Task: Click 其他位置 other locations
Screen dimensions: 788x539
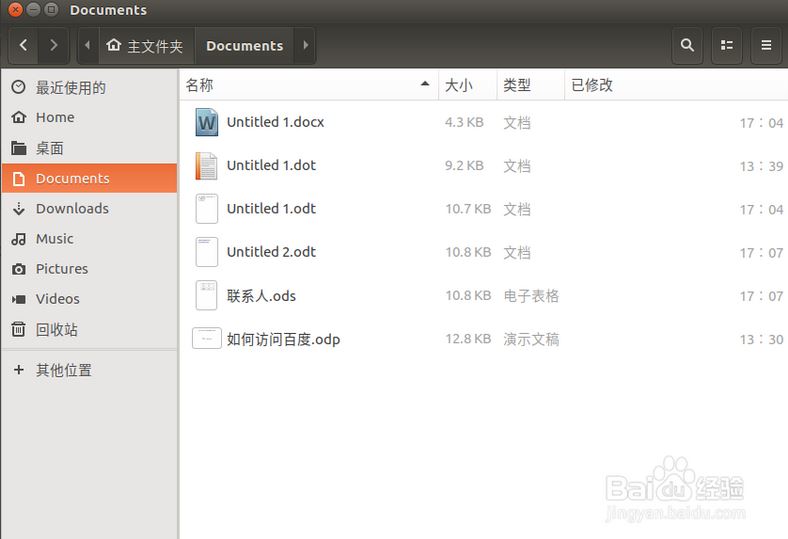Action: click(x=63, y=370)
